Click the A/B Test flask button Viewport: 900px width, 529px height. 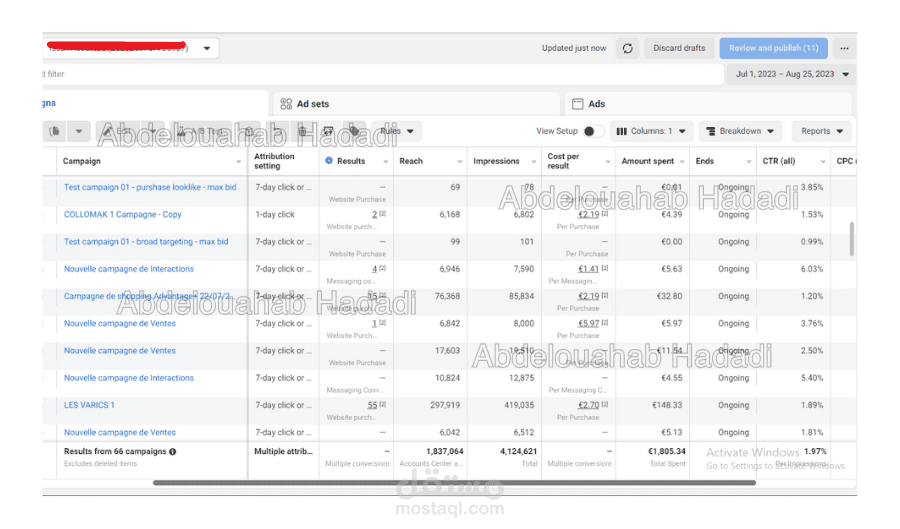point(201,131)
